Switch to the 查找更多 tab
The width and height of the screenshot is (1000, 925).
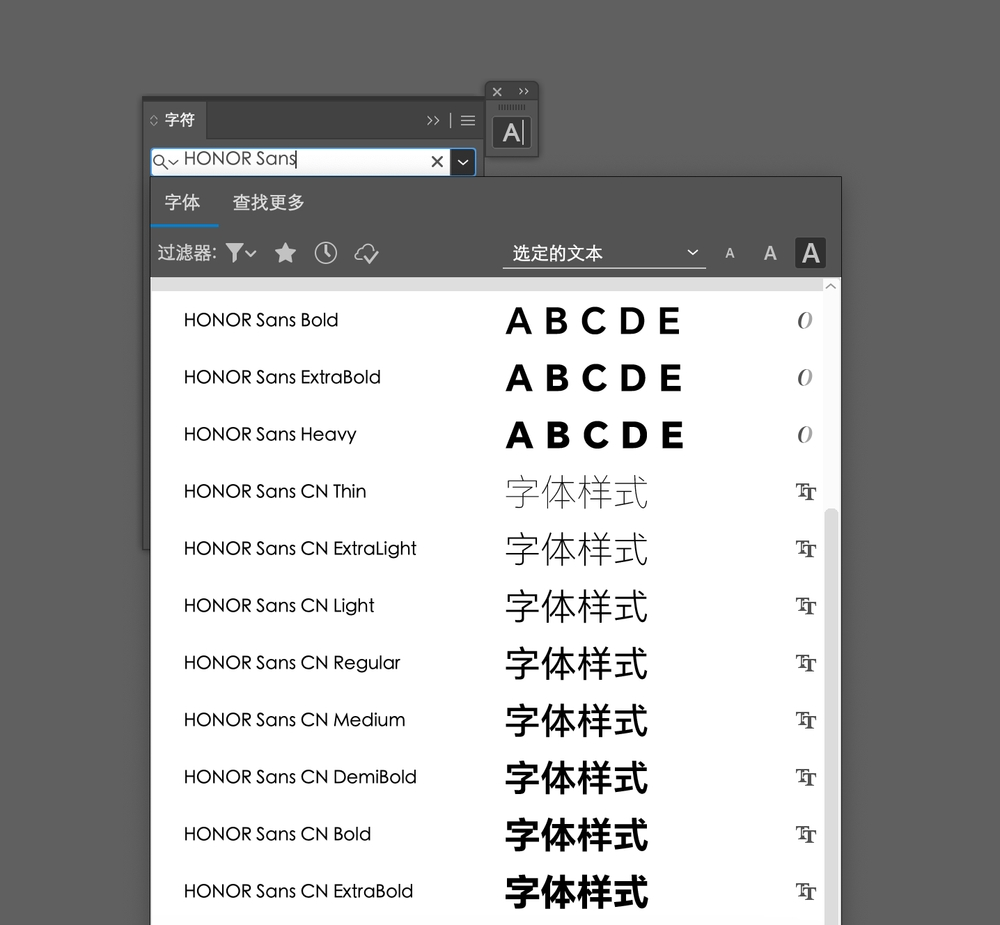[267, 202]
